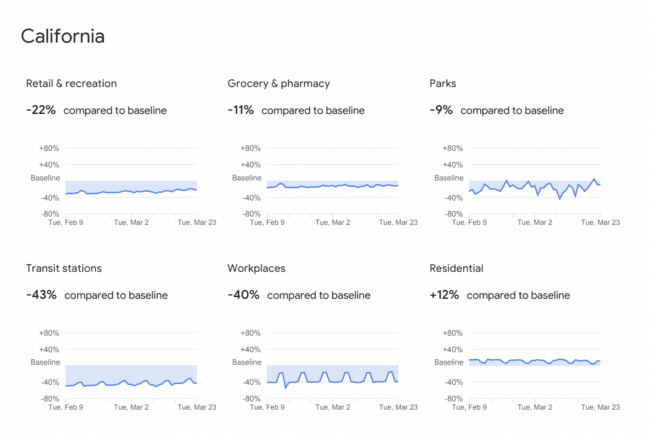This screenshot has width=650, height=434.
Task: Click the Residential section title
Action: pyautogui.click(x=456, y=268)
